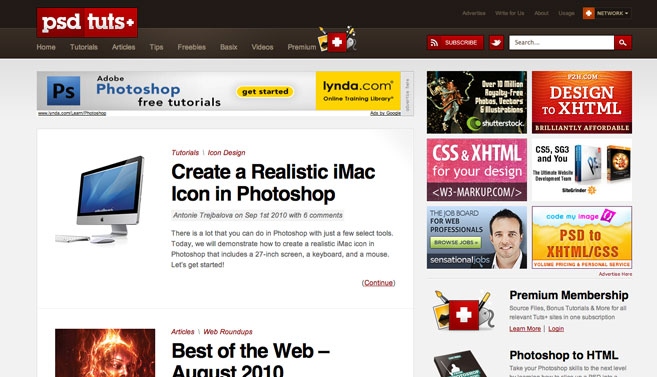This screenshot has height=377, width=657.
Task: Click the Learn More link
Action: click(x=525, y=329)
